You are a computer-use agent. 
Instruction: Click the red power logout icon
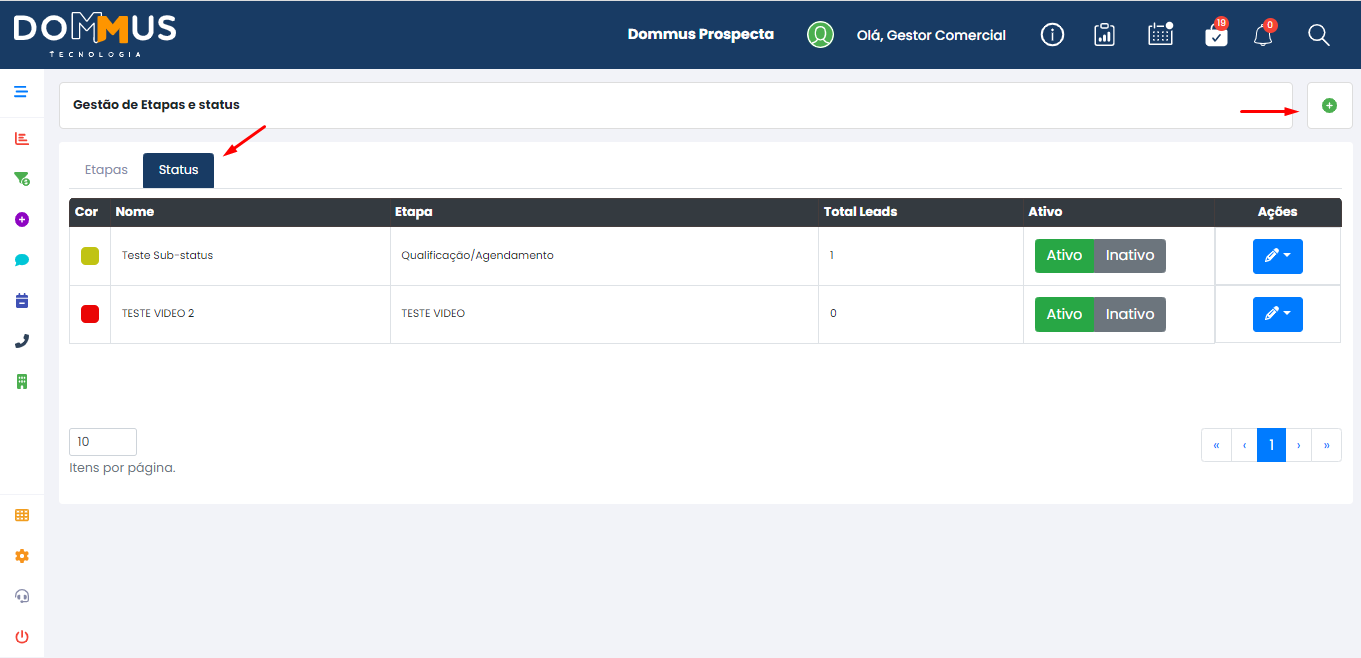coord(22,636)
